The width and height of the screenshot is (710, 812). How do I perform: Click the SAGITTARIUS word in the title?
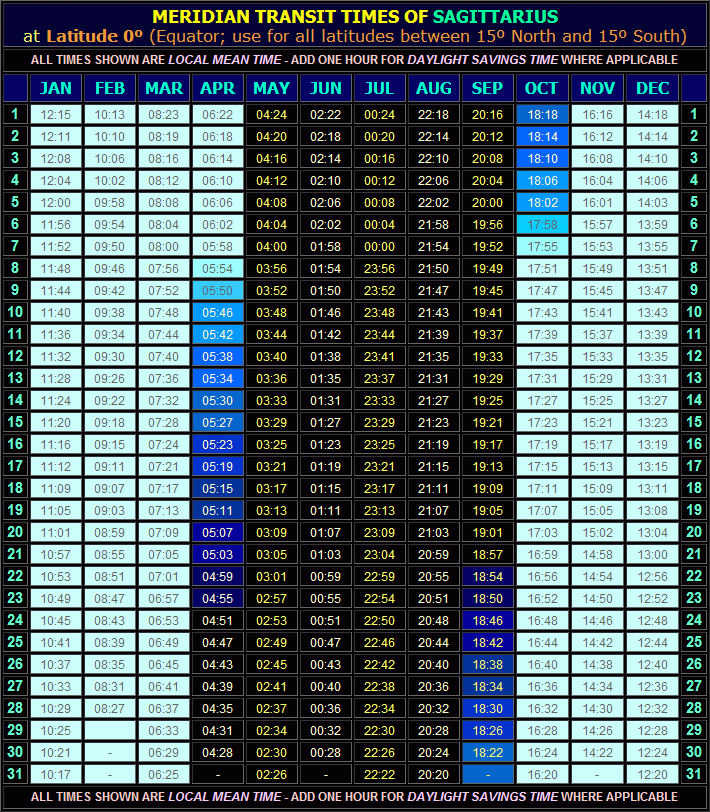coord(495,17)
